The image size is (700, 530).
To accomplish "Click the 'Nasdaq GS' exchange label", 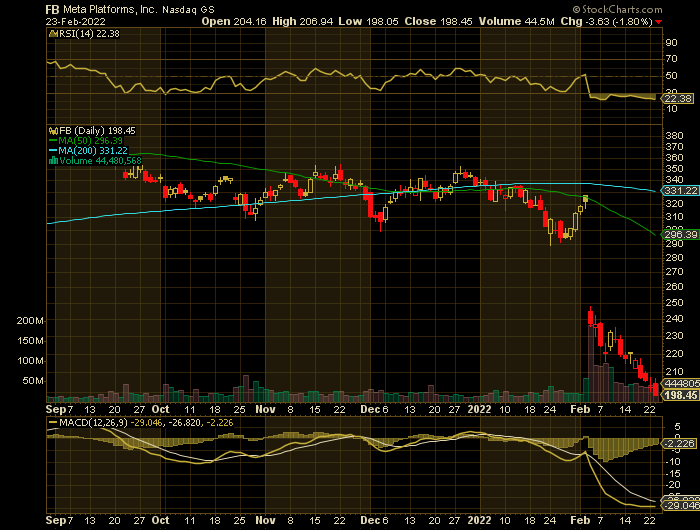I will pyautogui.click(x=188, y=10).
